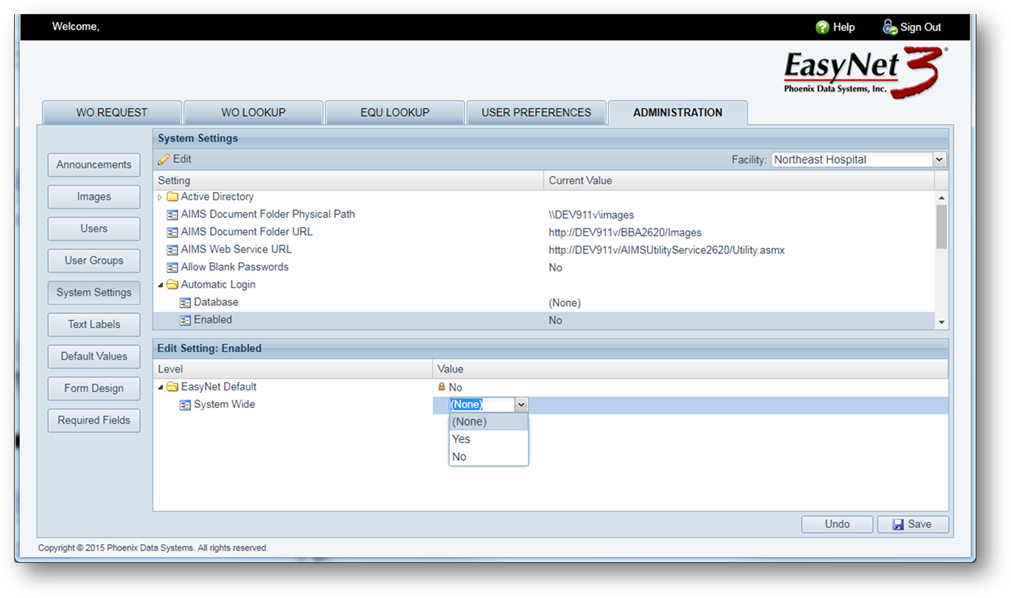1011x598 pixels.
Task: Expand the Active Directory tree node
Action: click(x=160, y=197)
